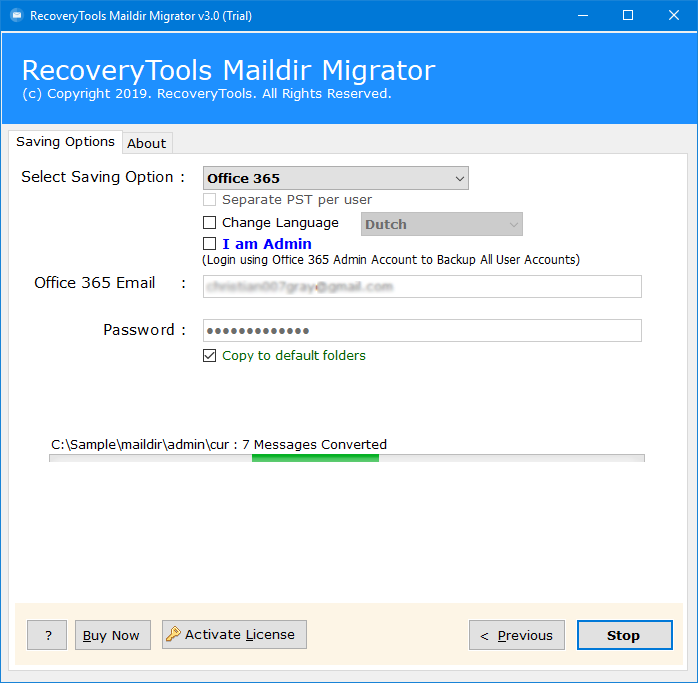698x683 pixels.
Task: Maximize the Maildir Migrator window
Action: pos(628,16)
